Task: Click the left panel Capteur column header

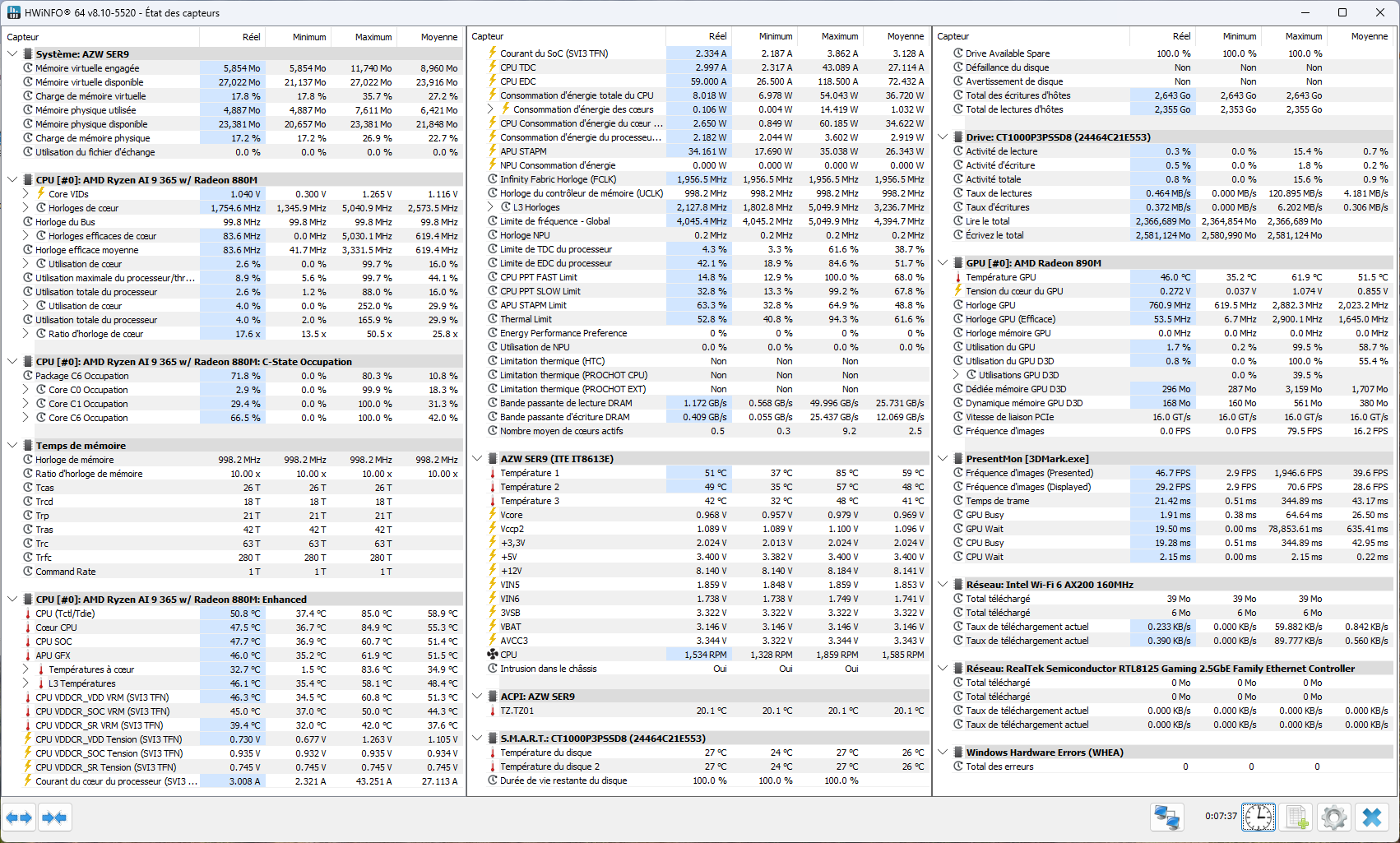Action: point(100,37)
